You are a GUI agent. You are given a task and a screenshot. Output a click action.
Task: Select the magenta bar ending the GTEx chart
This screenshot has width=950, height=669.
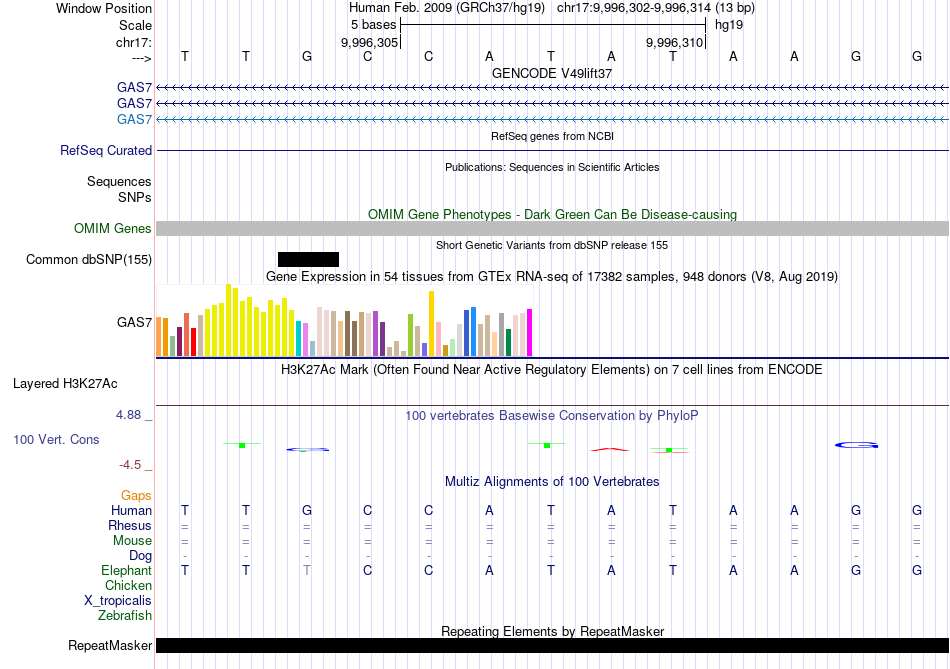(x=529, y=332)
